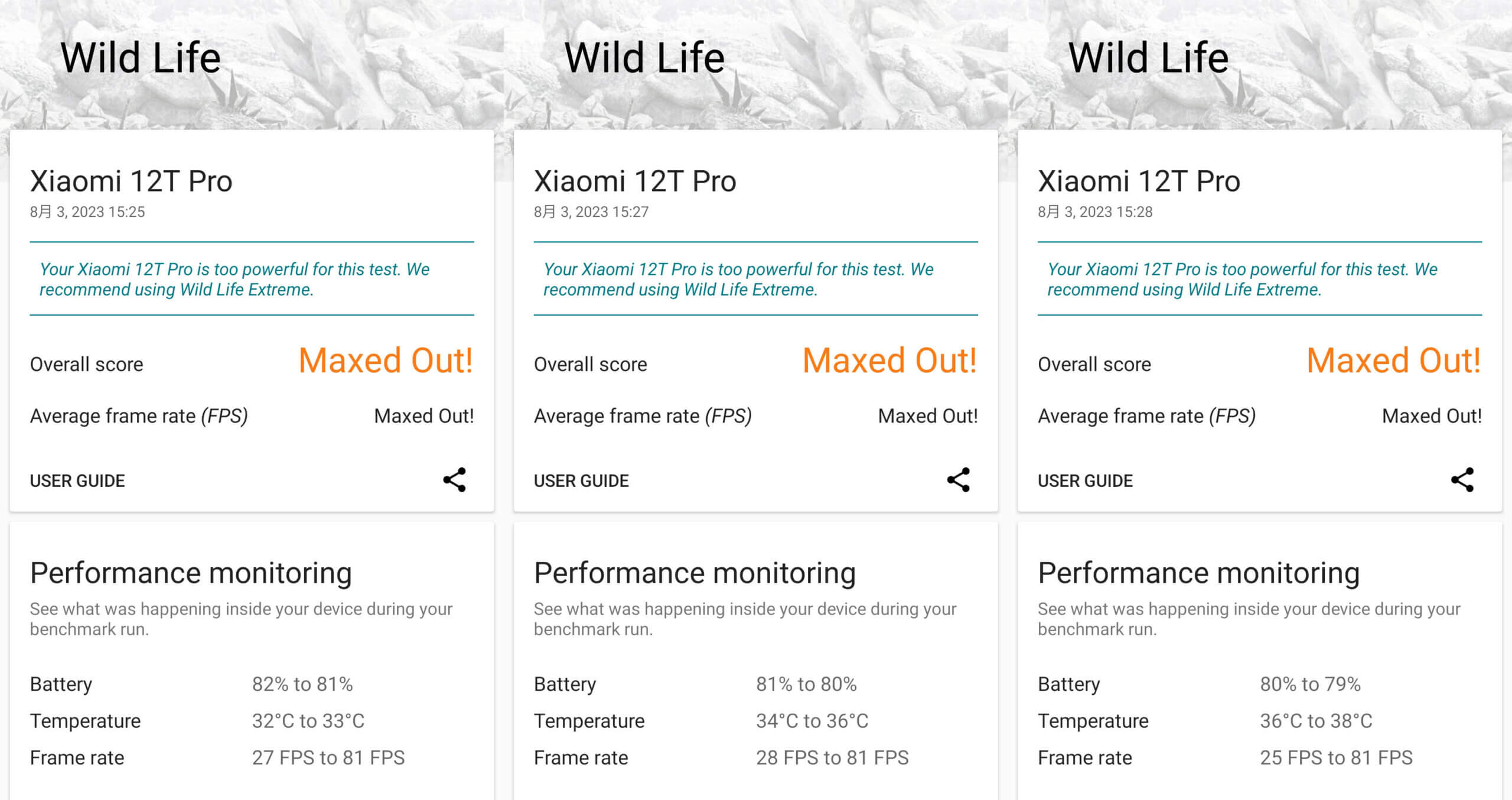The width and height of the screenshot is (1512, 800).
Task: Tap the share icon in the 15:28 result card
Action: 1462,480
